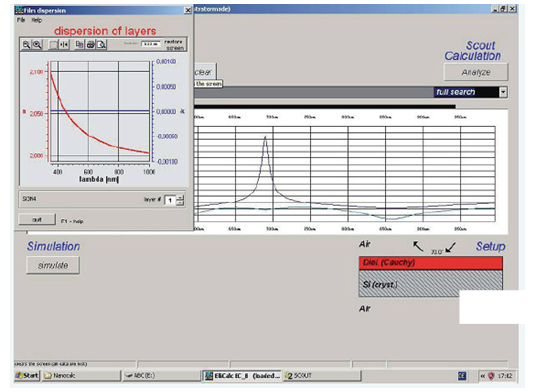Screen dimensions: 542x392
Task: Click the restore screen toolbar label
Action: pos(174,45)
